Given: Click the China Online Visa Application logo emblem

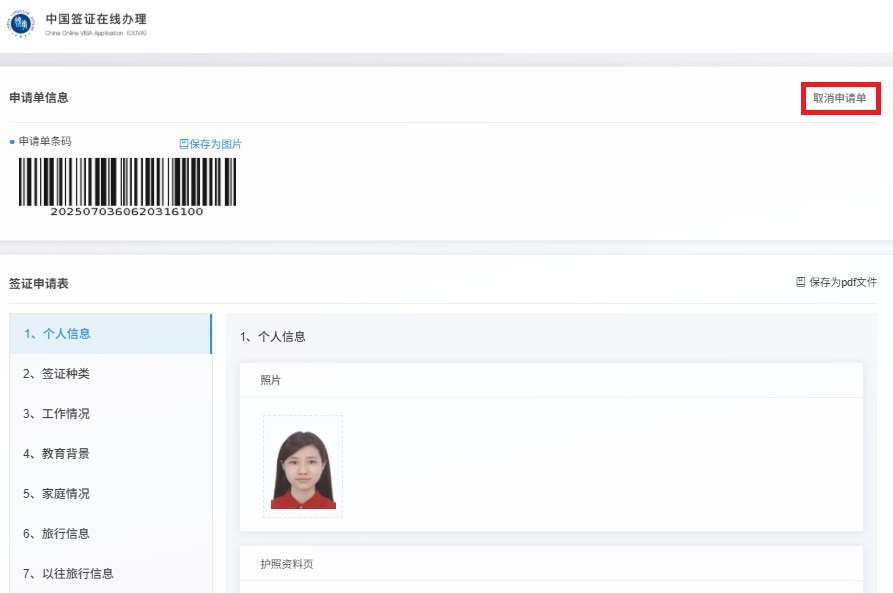Looking at the screenshot, I should pyautogui.click(x=21, y=23).
